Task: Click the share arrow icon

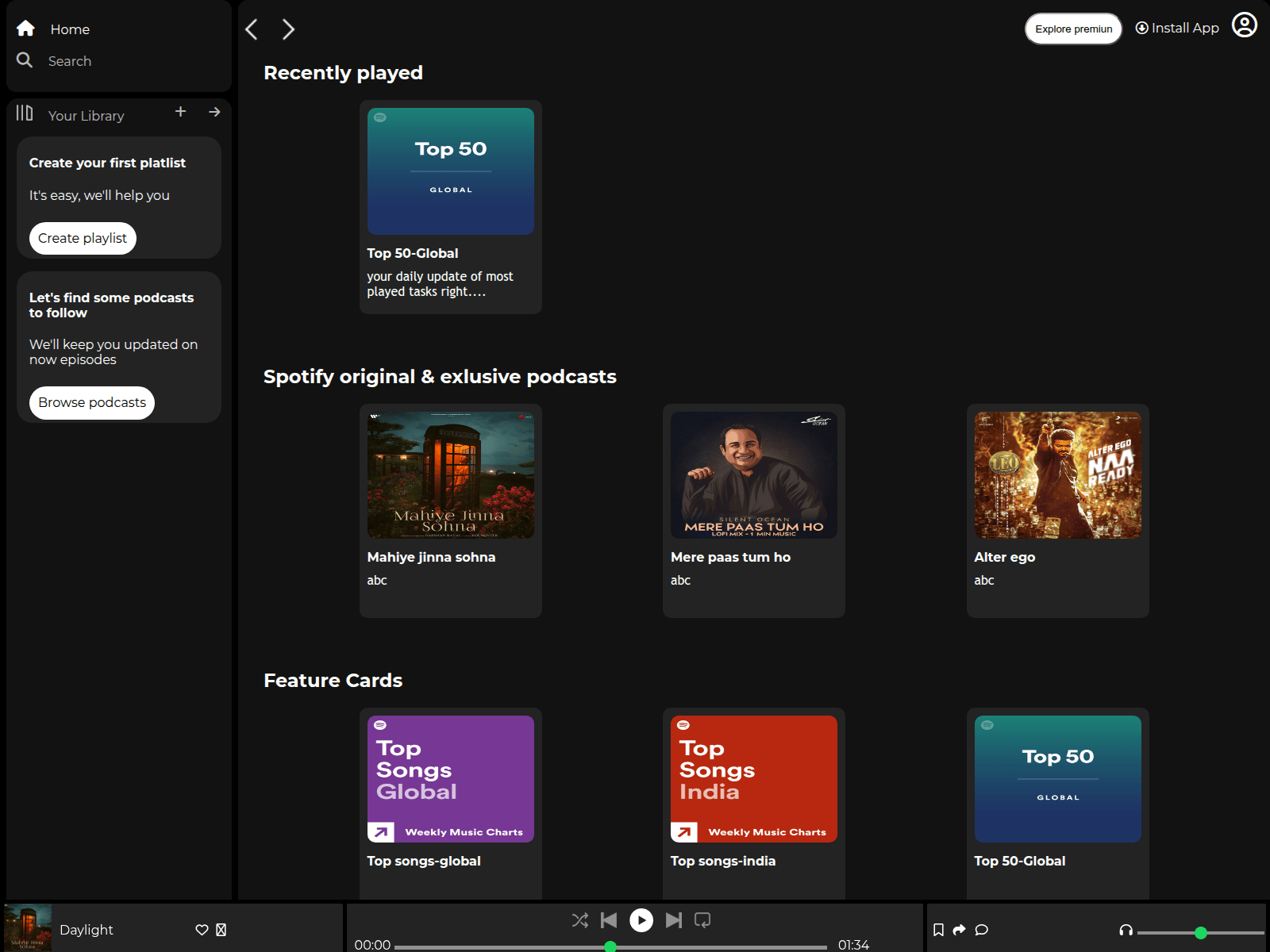Action: [959, 930]
